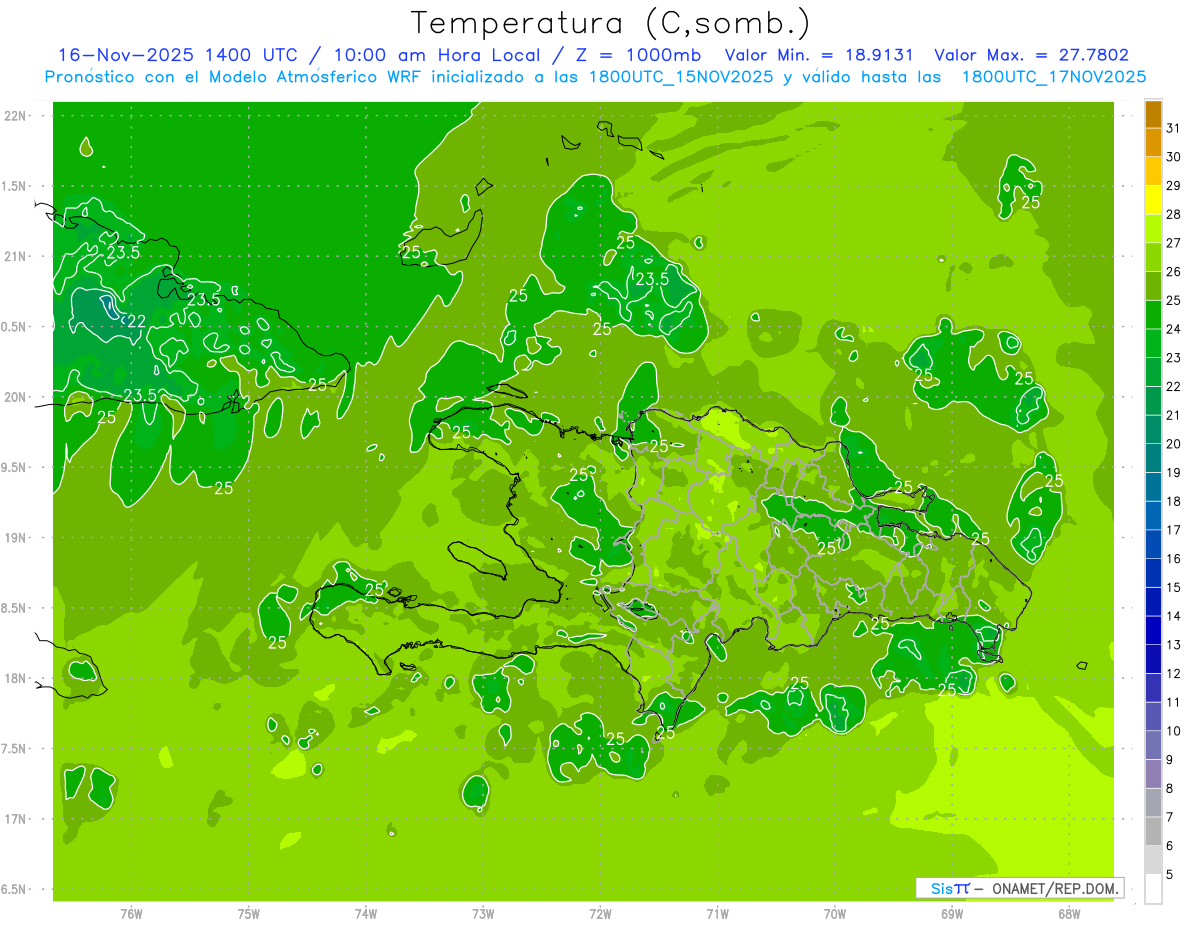Click the "20" label on the color scale

point(1174,444)
